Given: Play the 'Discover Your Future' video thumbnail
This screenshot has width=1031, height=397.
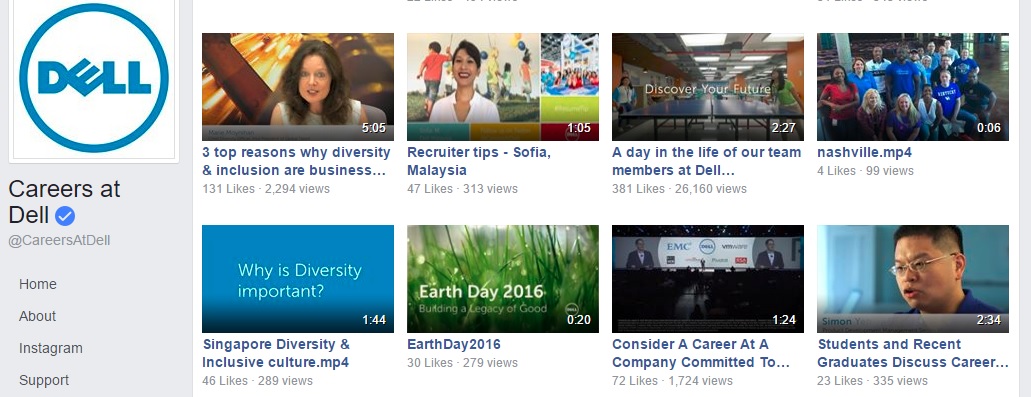Looking at the screenshot, I should click(x=708, y=87).
